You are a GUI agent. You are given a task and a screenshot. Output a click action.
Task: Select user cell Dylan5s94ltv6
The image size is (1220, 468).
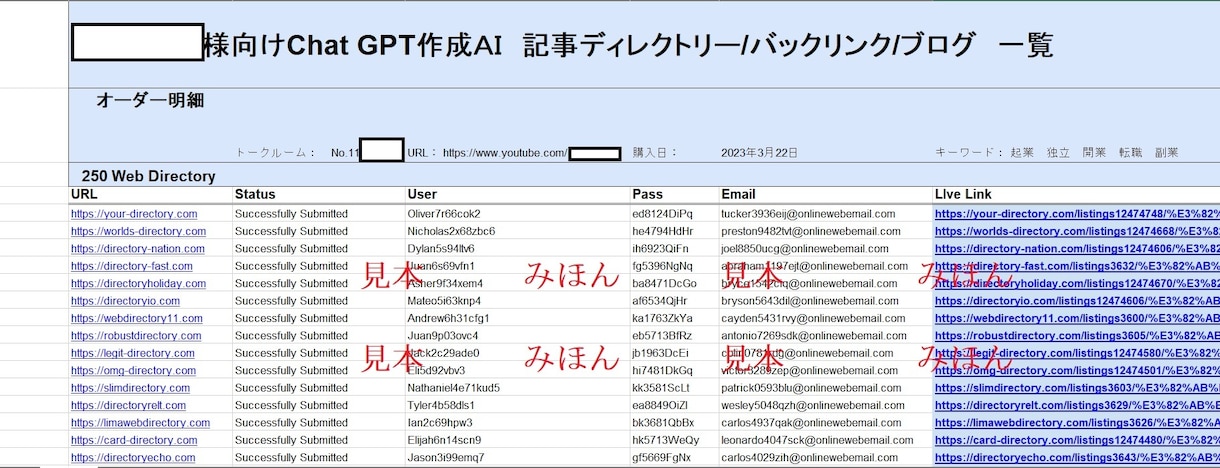point(441,249)
